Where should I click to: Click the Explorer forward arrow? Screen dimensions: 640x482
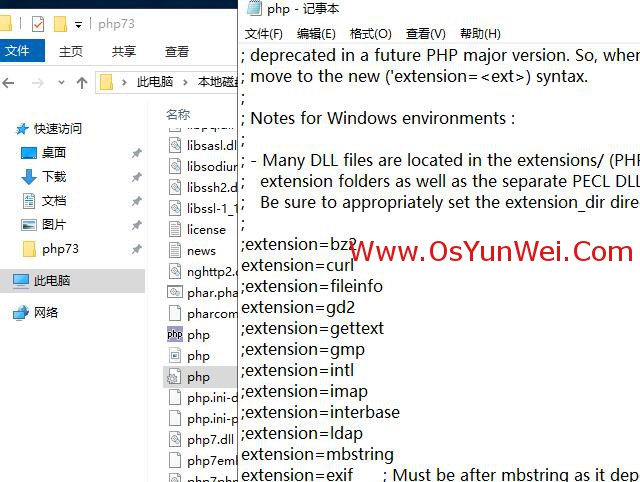[38, 83]
